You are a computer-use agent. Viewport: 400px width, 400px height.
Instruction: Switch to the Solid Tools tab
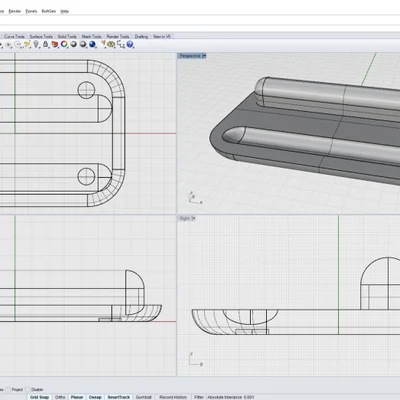coord(67,36)
